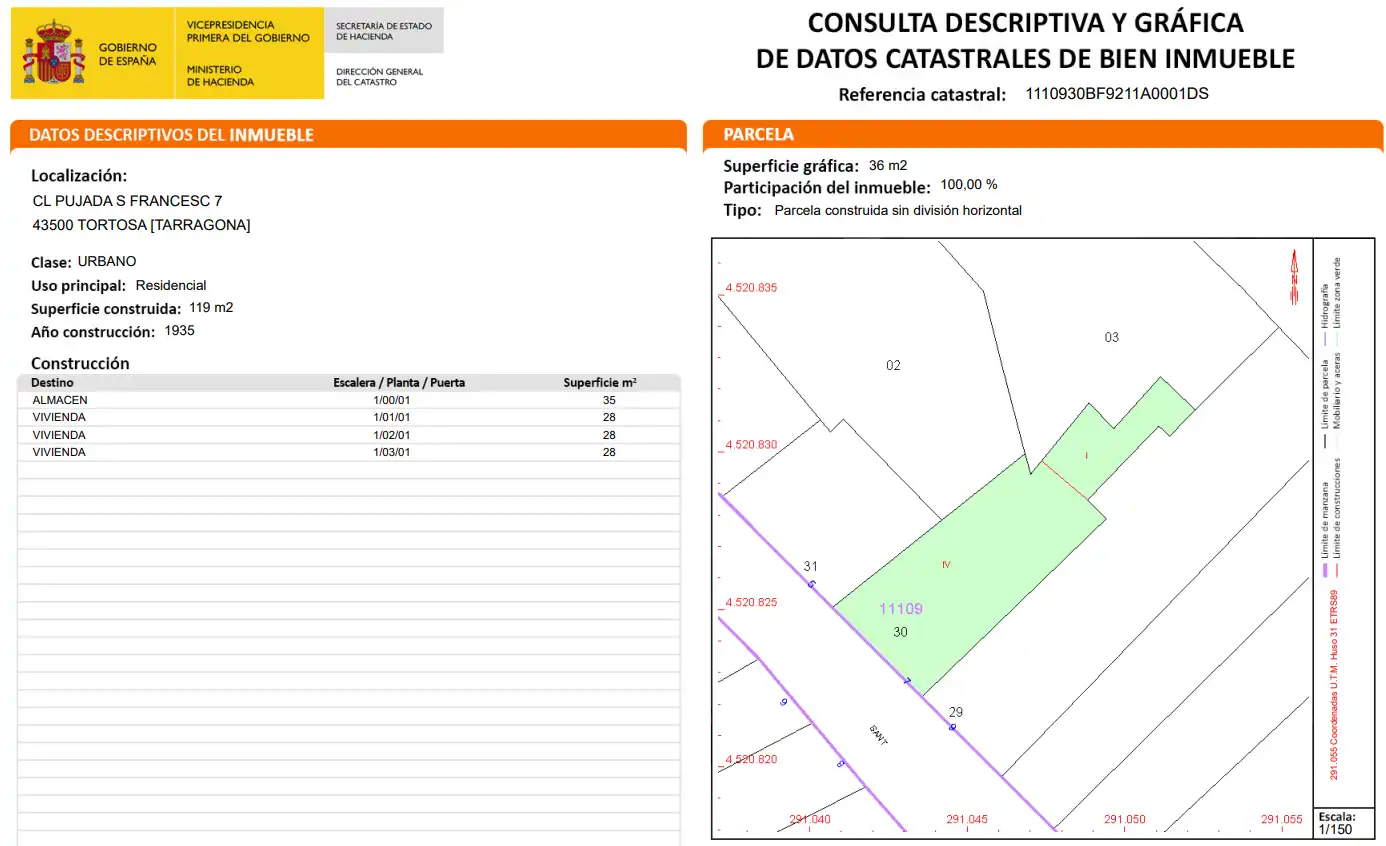Click the 'Destino' column header
The width and height of the screenshot is (1386, 846).
click(52, 382)
